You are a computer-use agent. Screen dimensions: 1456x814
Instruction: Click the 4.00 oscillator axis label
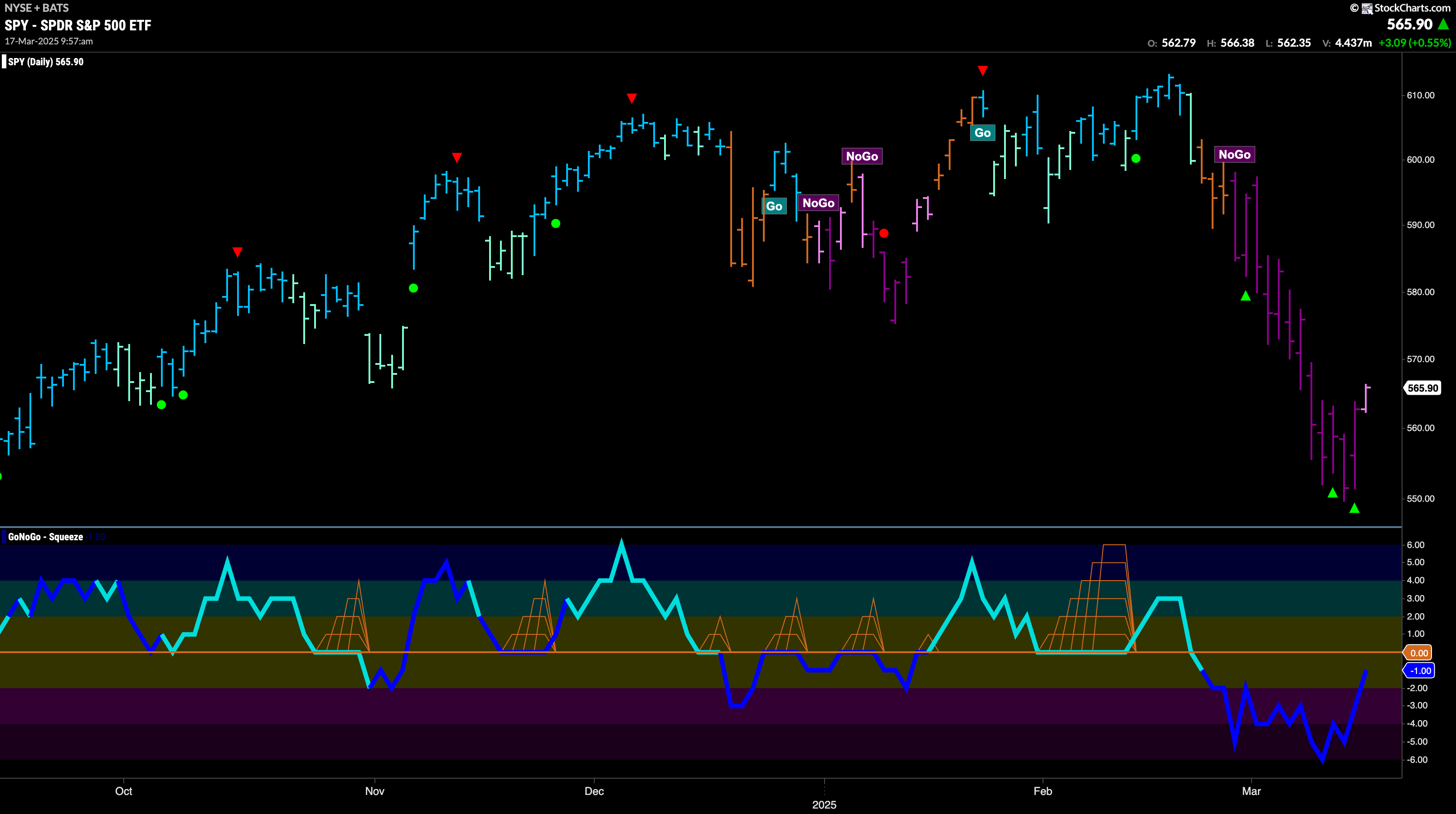(x=1415, y=581)
